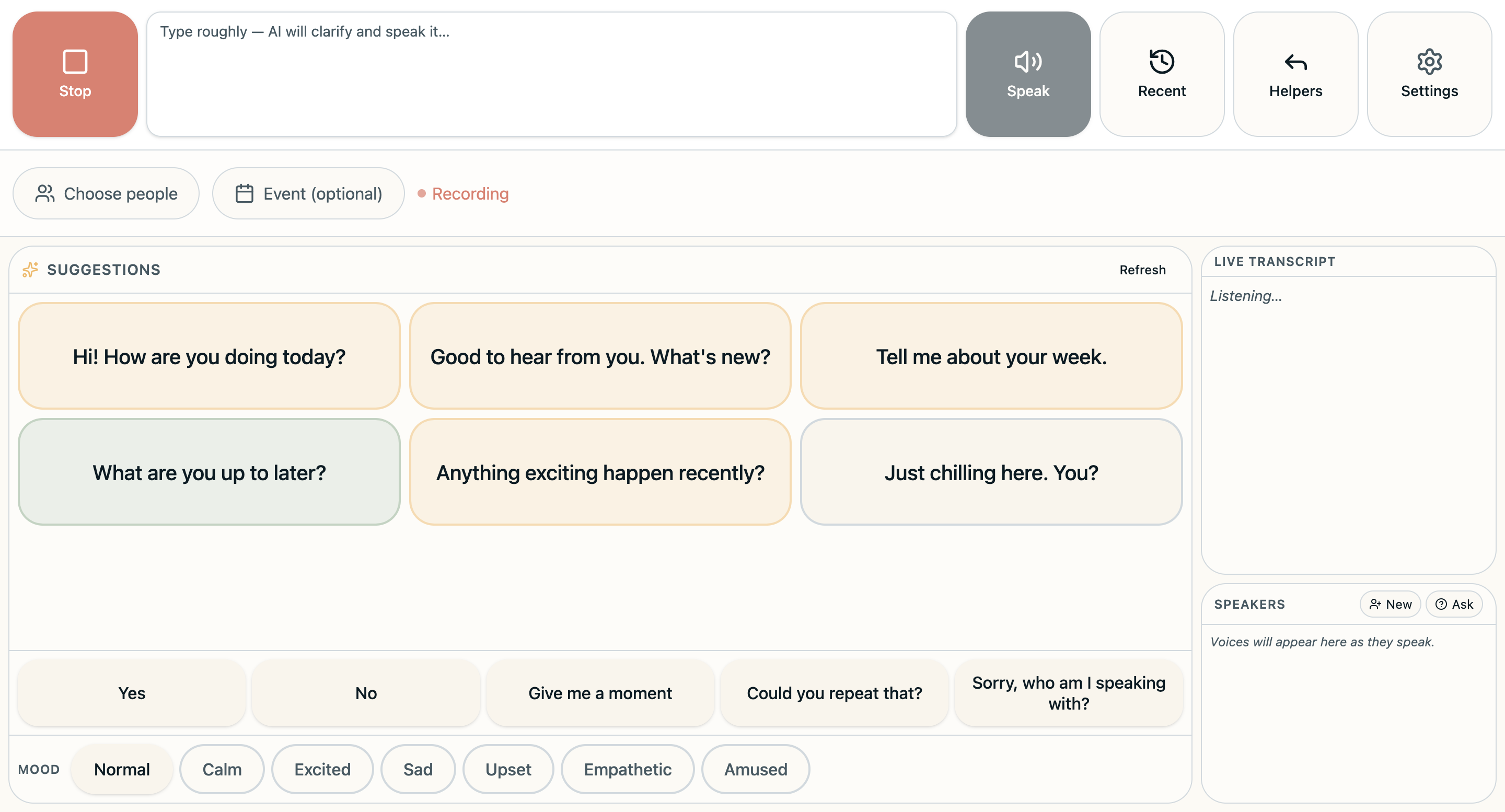Refresh the suggestions list
This screenshot has height=812, width=1505.
click(1142, 269)
